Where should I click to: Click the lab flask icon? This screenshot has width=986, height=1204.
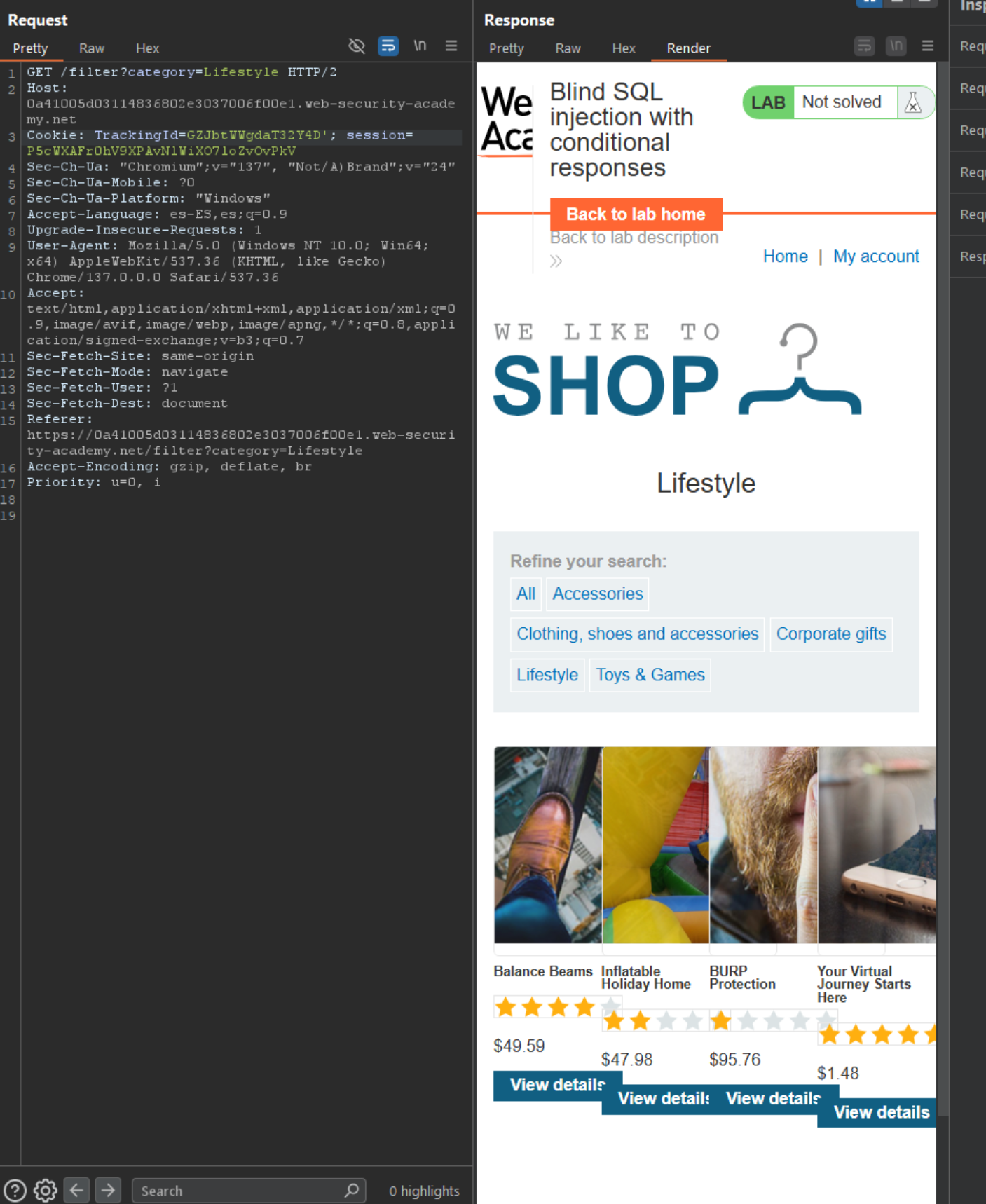[x=912, y=102]
